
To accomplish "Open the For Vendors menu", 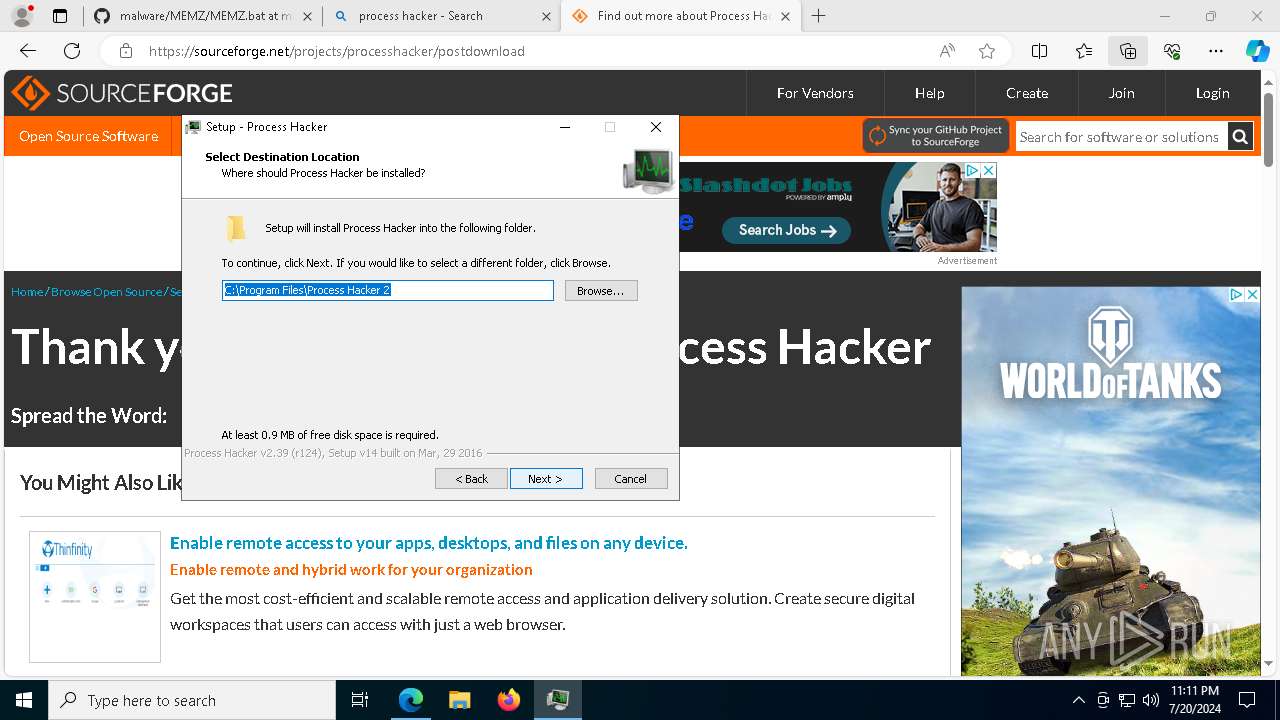I will (x=815, y=93).
